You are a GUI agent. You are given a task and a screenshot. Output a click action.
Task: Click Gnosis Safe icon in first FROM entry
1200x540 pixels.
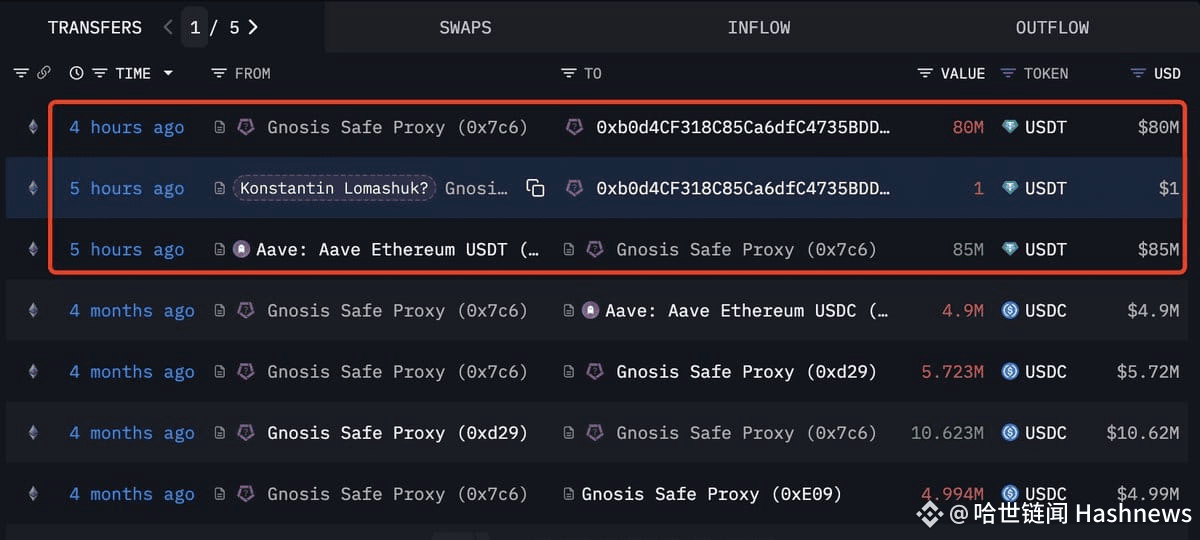pyautogui.click(x=245, y=127)
